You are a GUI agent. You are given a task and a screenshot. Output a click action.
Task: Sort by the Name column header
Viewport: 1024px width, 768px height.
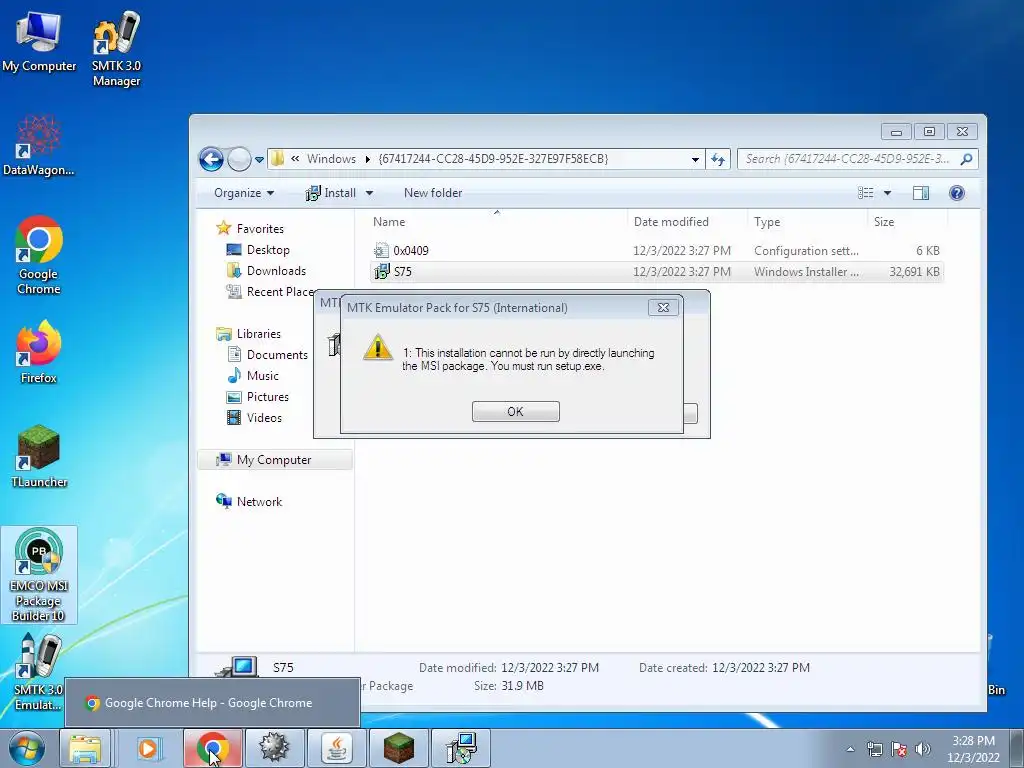point(496,222)
